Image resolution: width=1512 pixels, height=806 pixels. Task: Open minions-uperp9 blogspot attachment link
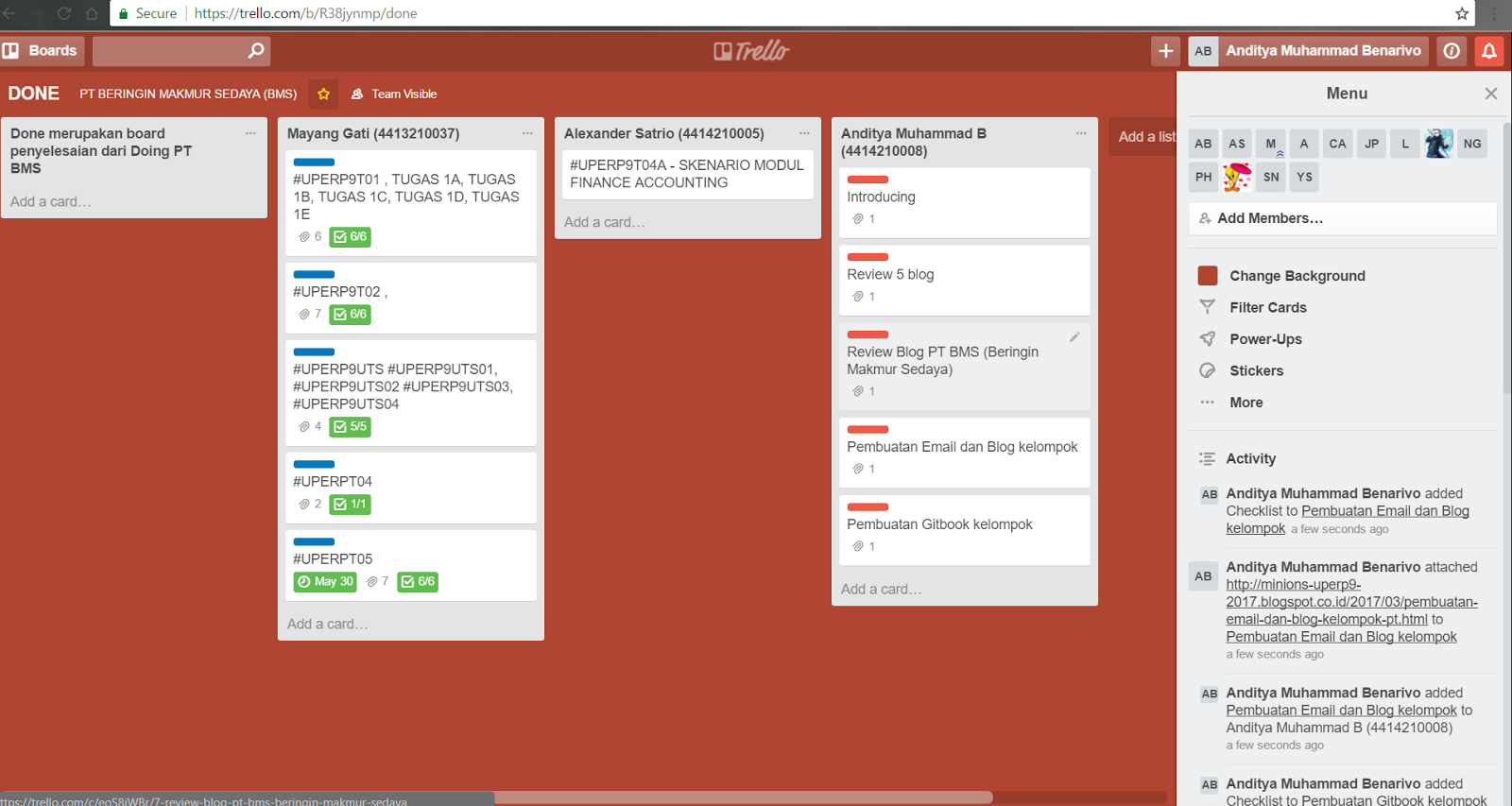(1351, 602)
